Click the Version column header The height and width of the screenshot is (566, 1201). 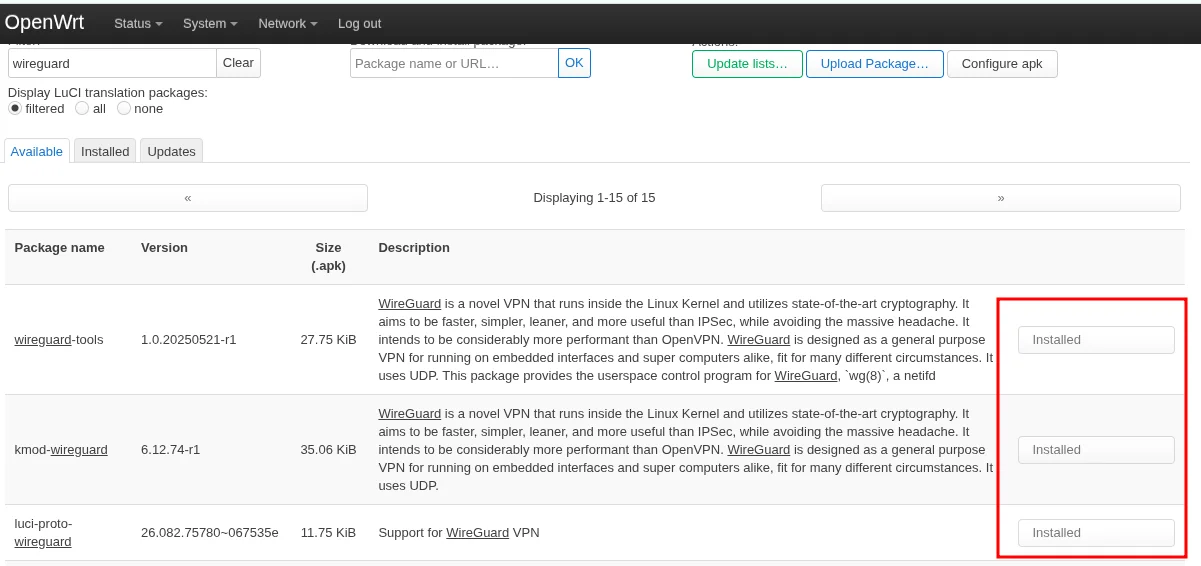(164, 248)
